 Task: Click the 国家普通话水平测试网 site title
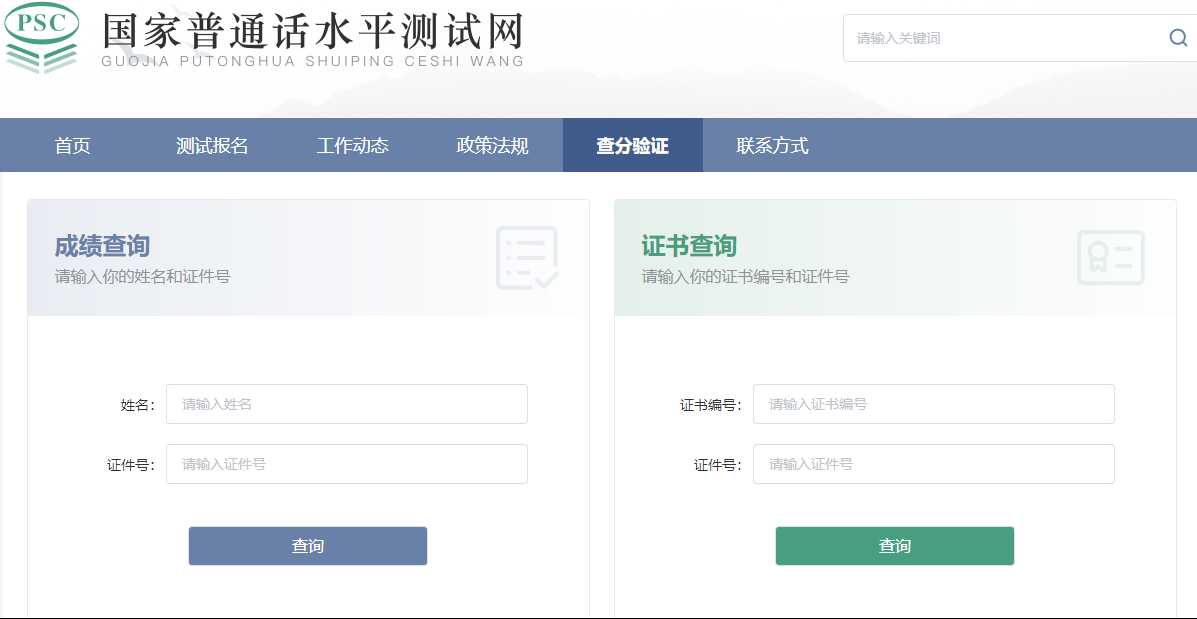pyautogui.click(x=313, y=34)
